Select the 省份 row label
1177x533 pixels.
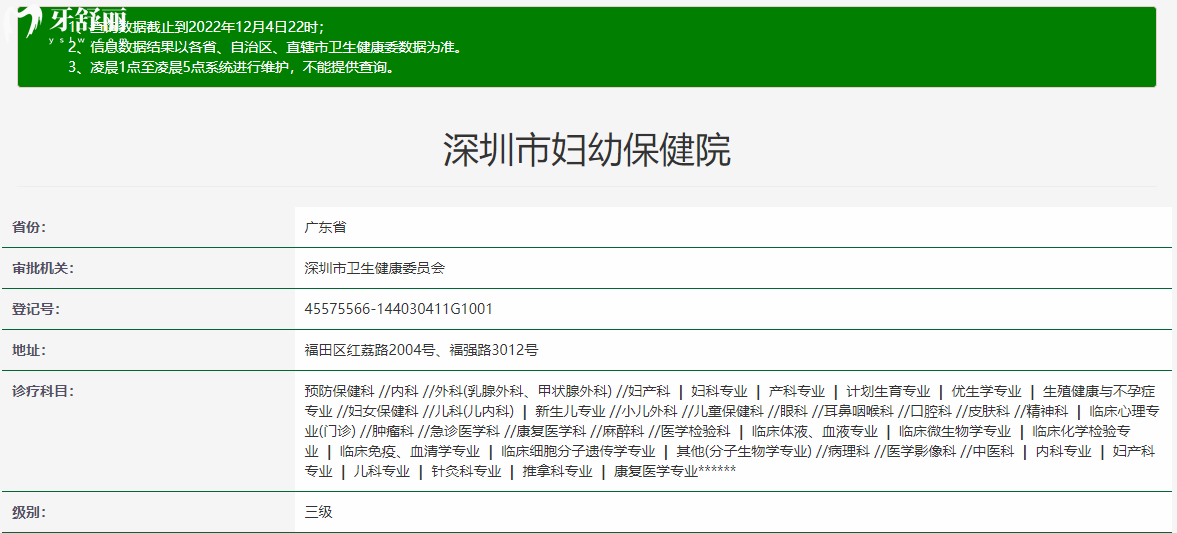click(29, 227)
